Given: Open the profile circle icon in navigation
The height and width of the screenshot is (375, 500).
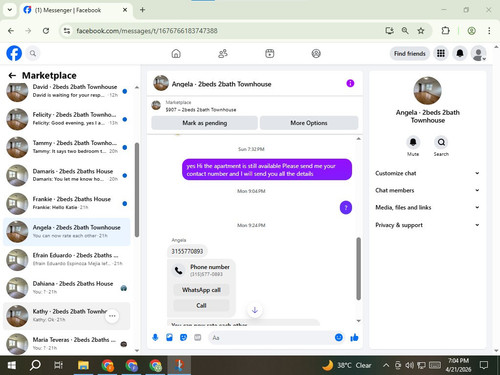Looking at the screenshot, I should [x=316, y=53].
